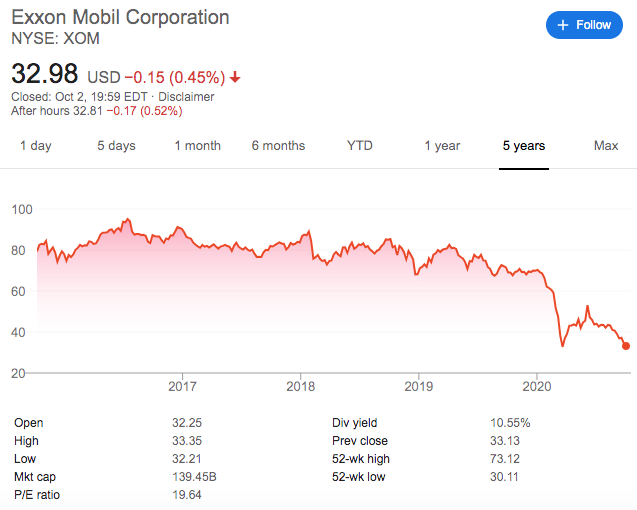The image size is (637, 510).
Task: Click the plus icon in Follow button
Action: [x=563, y=25]
